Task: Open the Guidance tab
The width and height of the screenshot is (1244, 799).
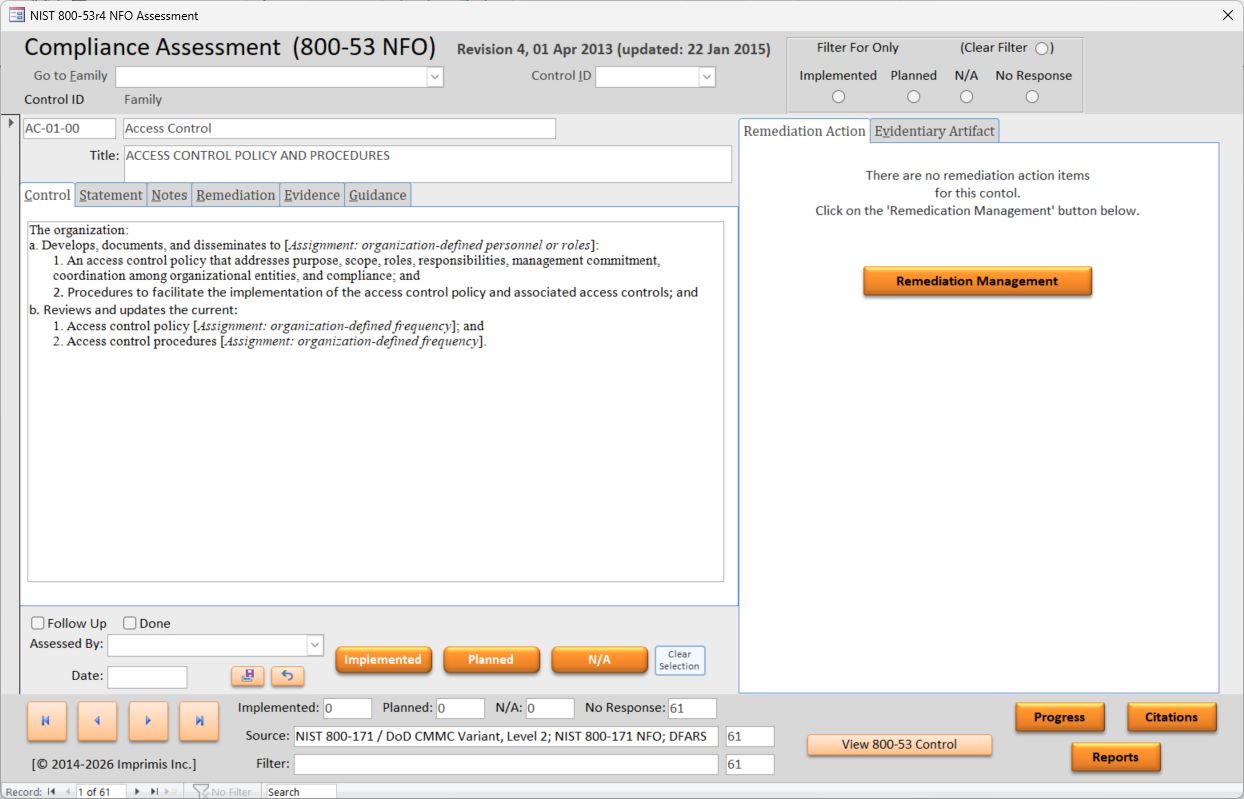Action: click(x=378, y=195)
